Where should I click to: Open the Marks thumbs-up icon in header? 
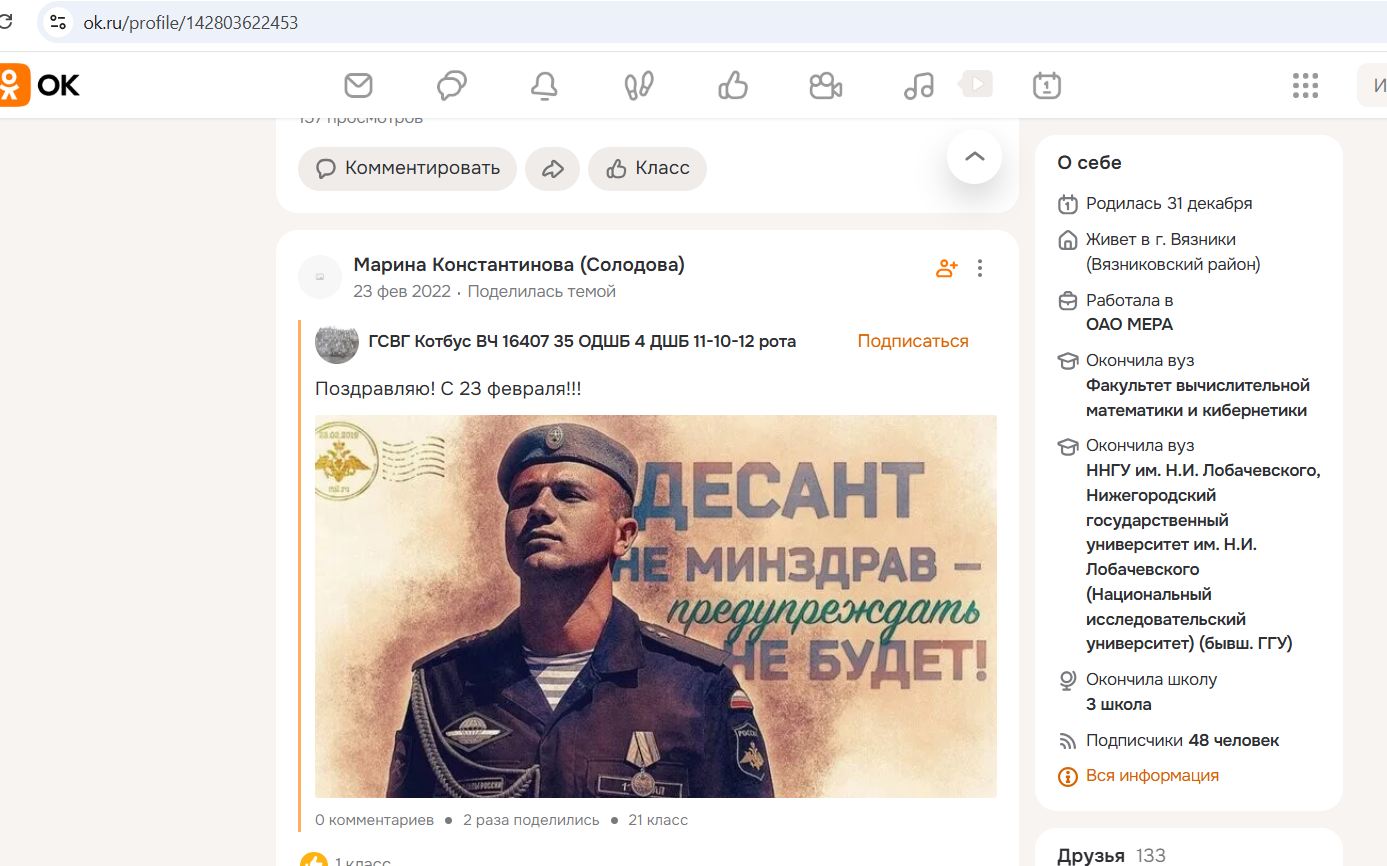(733, 86)
